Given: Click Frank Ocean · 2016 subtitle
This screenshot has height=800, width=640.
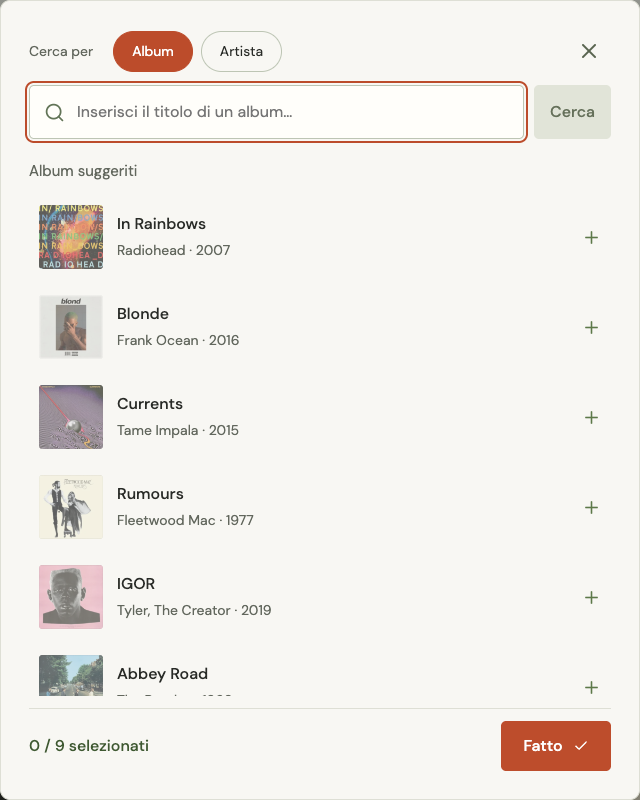Looking at the screenshot, I should click(178, 340).
